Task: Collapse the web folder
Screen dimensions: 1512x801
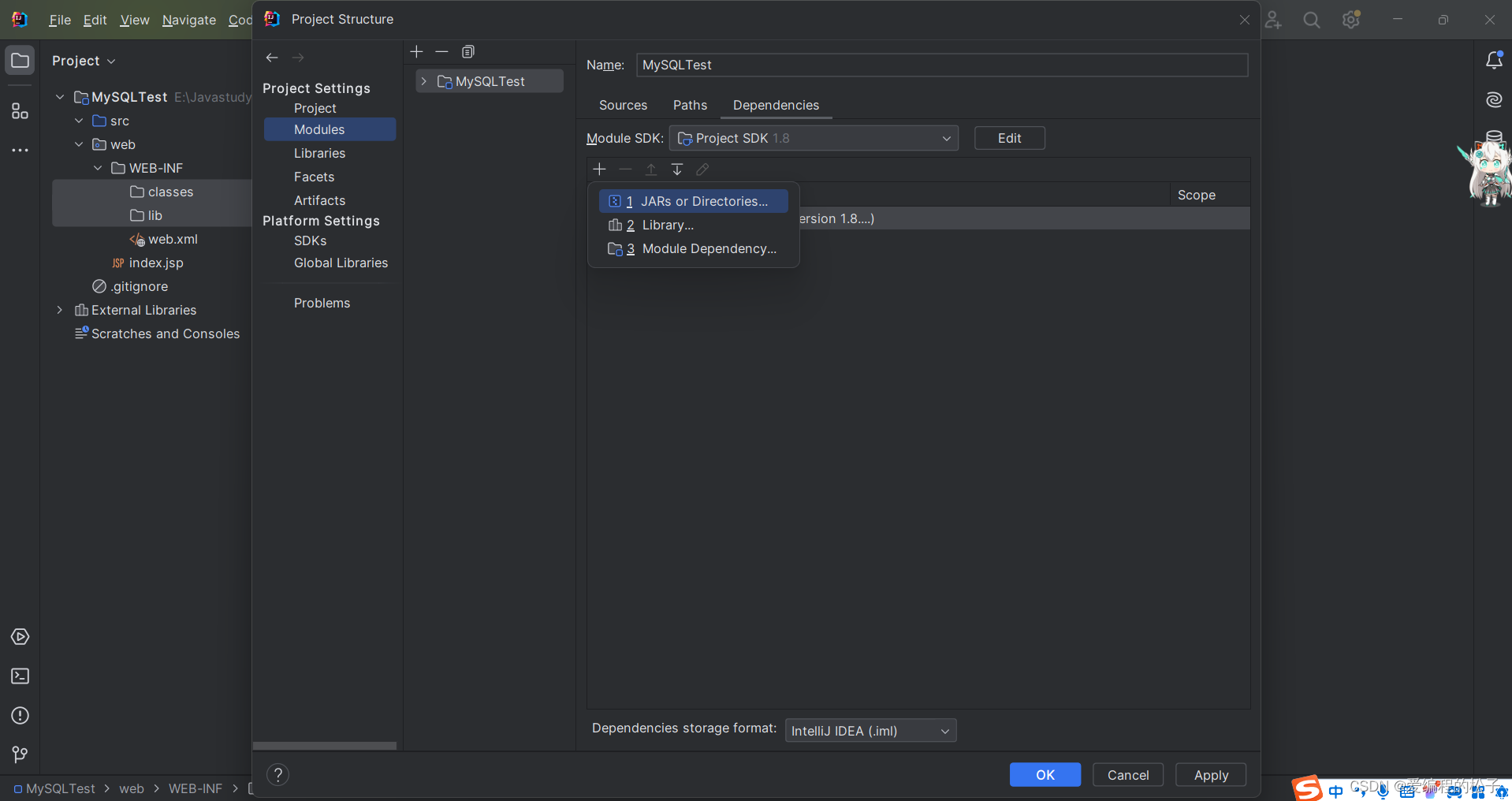Action: [79, 144]
